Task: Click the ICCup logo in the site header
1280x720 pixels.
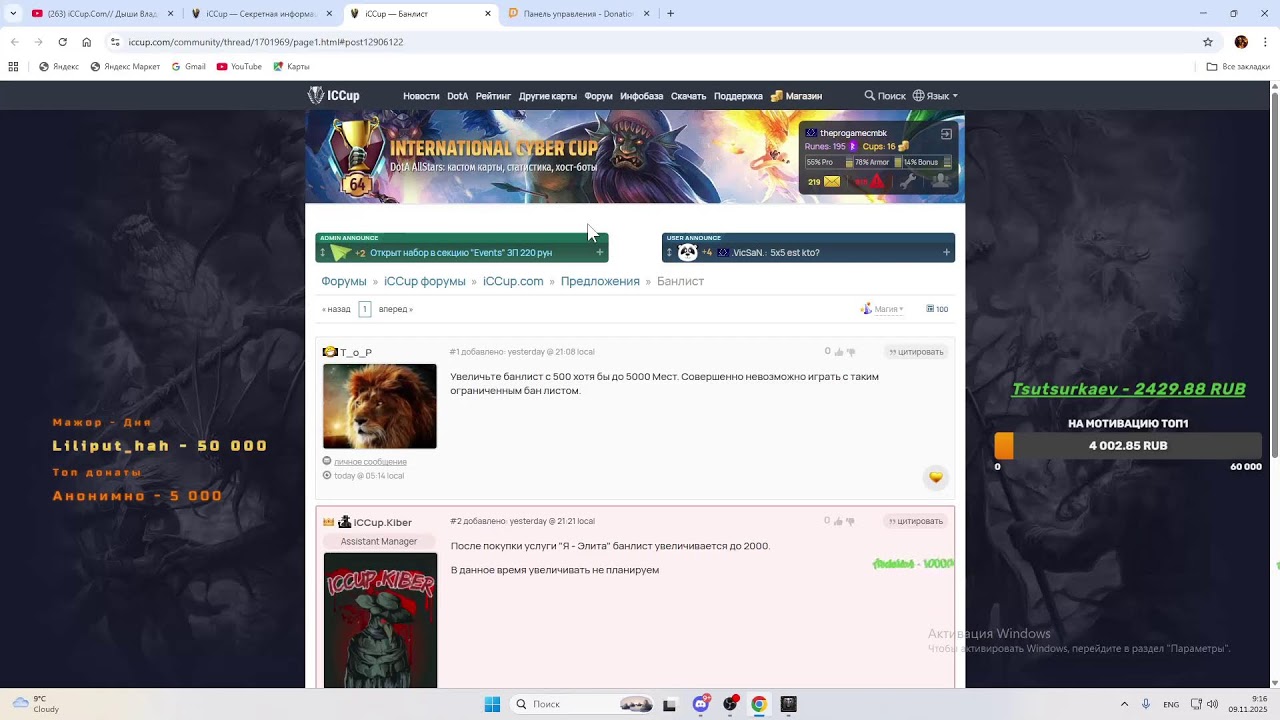Action: point(334,96)
